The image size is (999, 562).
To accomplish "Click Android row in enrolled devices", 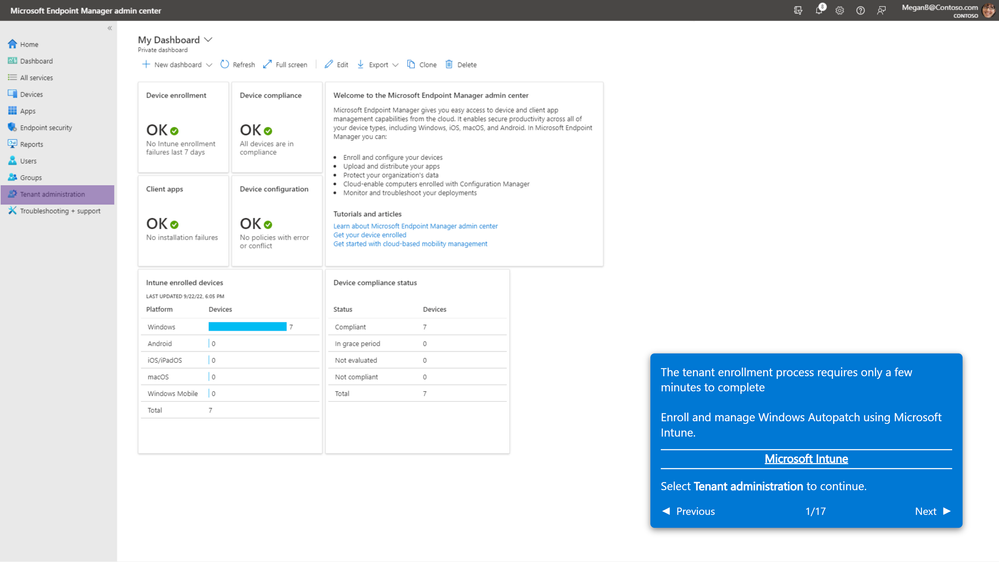I will pyautogui.click(x=230, y=343).
